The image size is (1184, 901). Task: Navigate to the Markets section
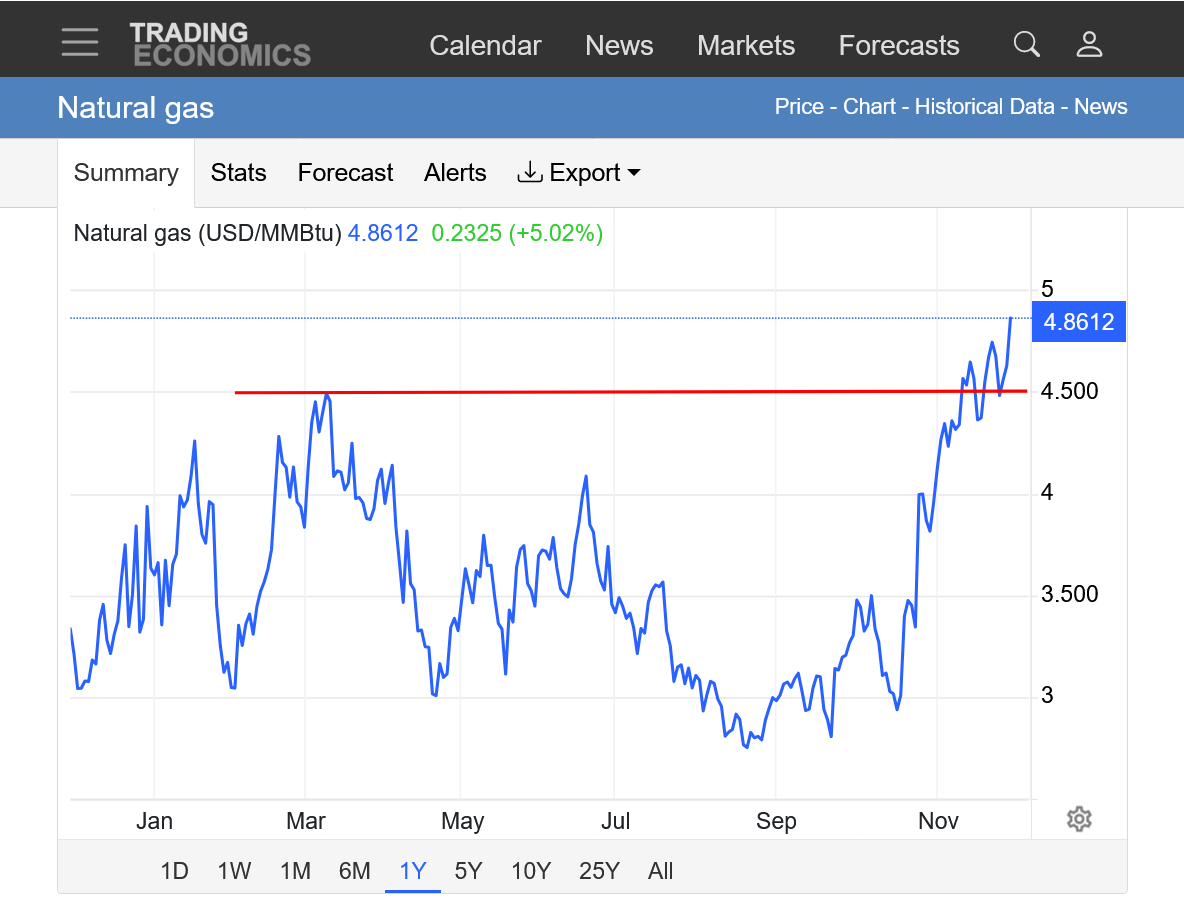point(746,46)
